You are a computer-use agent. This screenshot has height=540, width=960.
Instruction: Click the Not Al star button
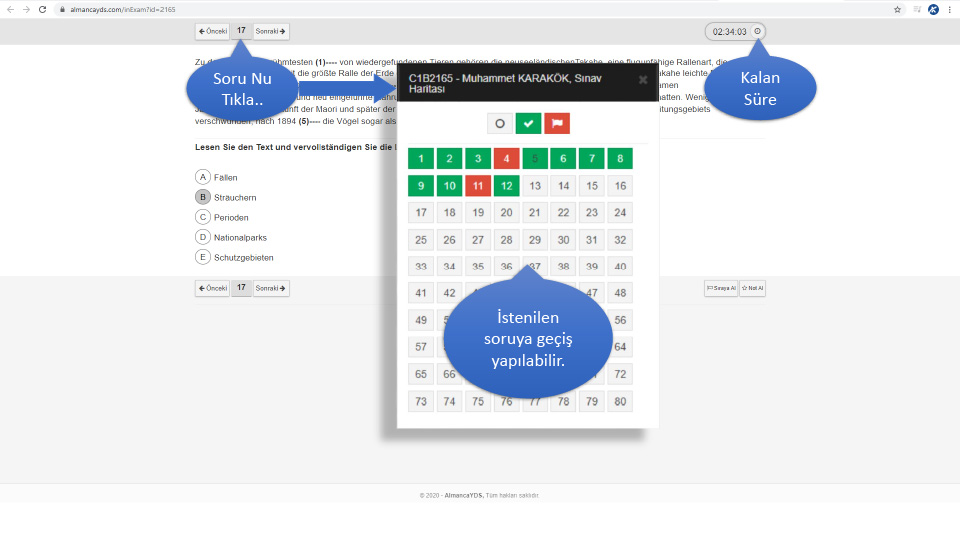752,288
